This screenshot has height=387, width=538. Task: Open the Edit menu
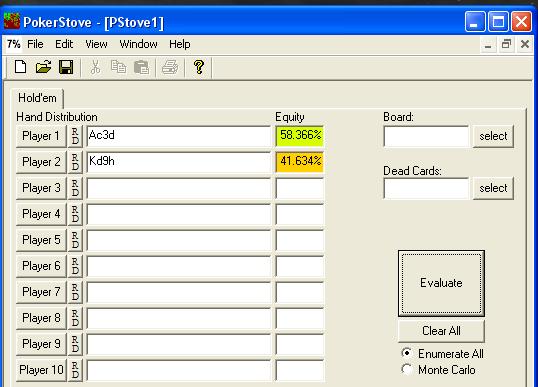tap(64, 44)
